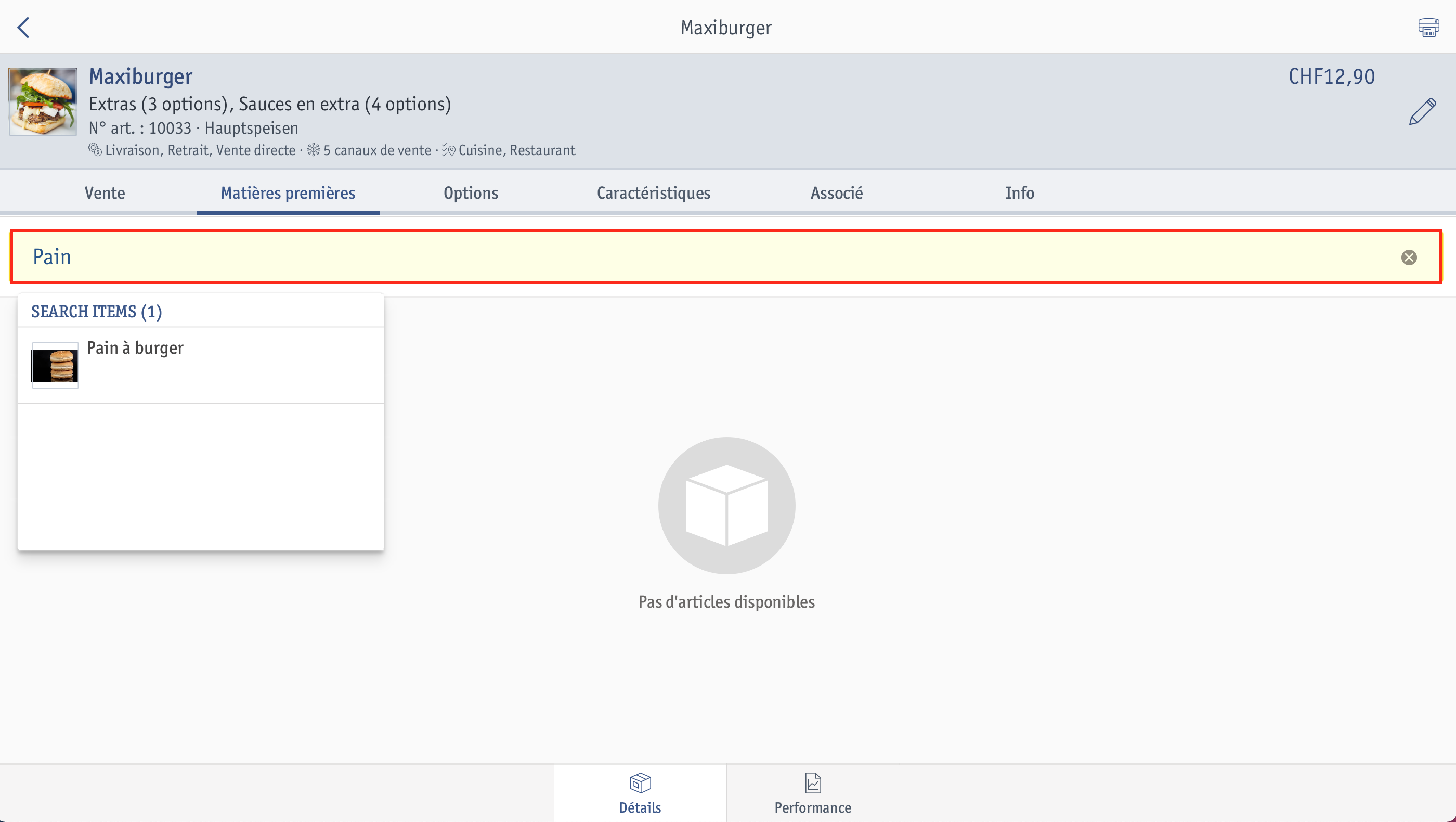Show the Info tab

[1020, 194]
